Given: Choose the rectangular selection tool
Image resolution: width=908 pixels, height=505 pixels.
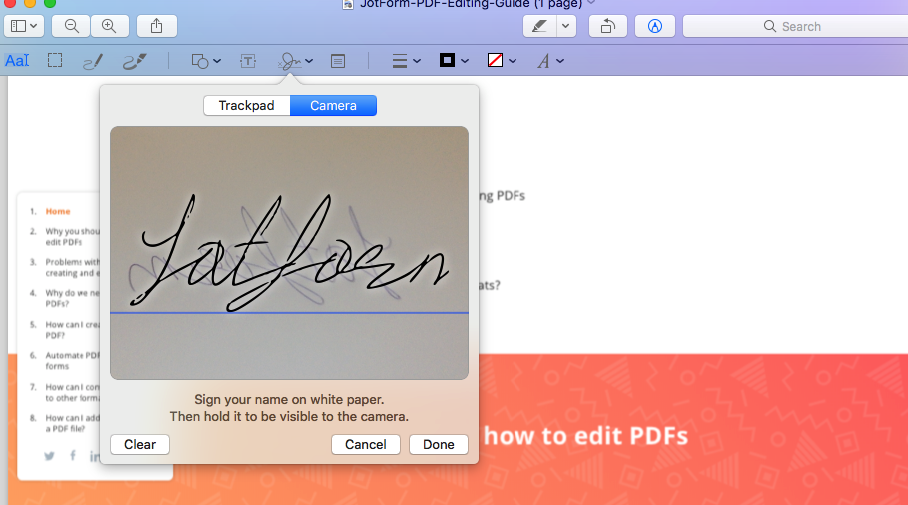Looking at the screenshot, I should 55,61.
